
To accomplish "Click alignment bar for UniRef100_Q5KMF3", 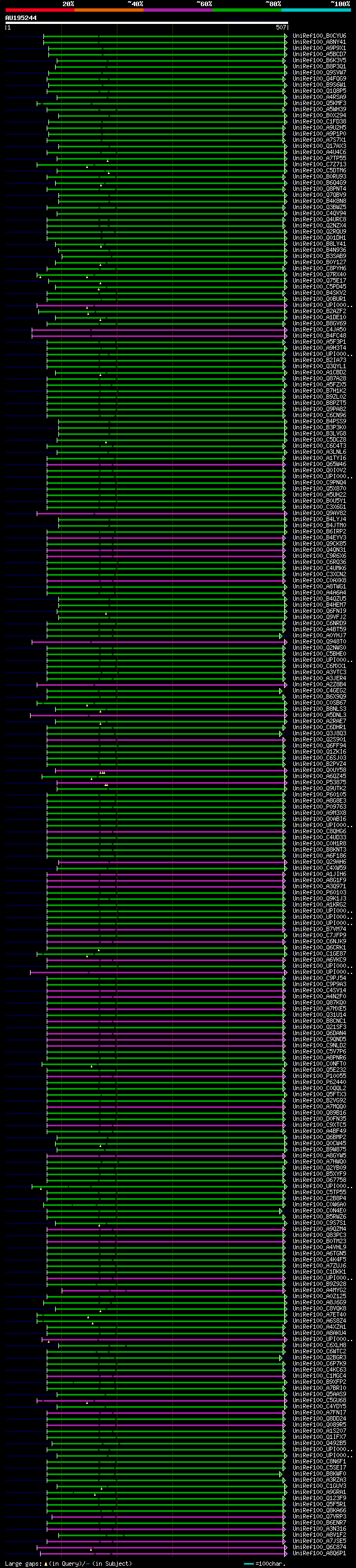I will point(162,103).
